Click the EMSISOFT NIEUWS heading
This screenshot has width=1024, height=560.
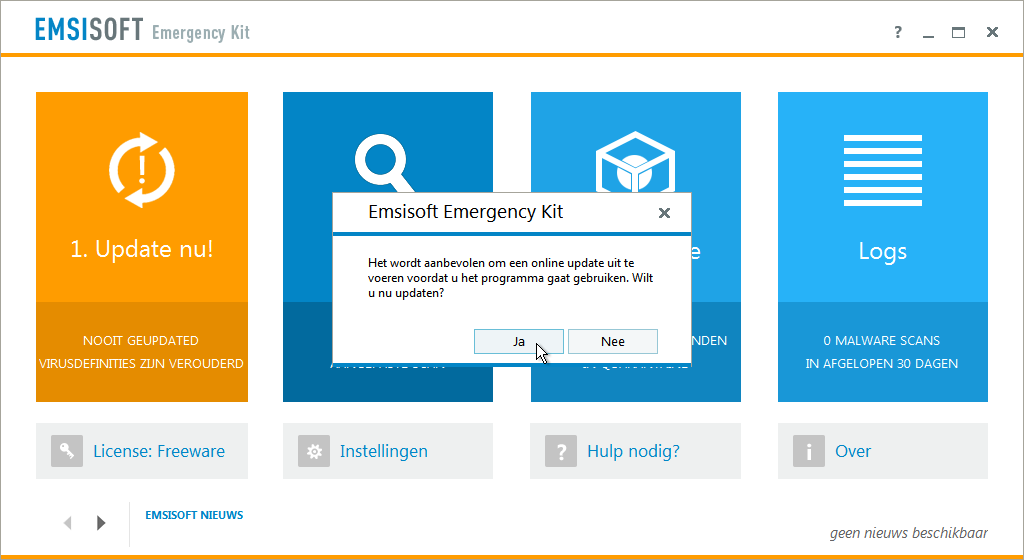click(194, 515)
